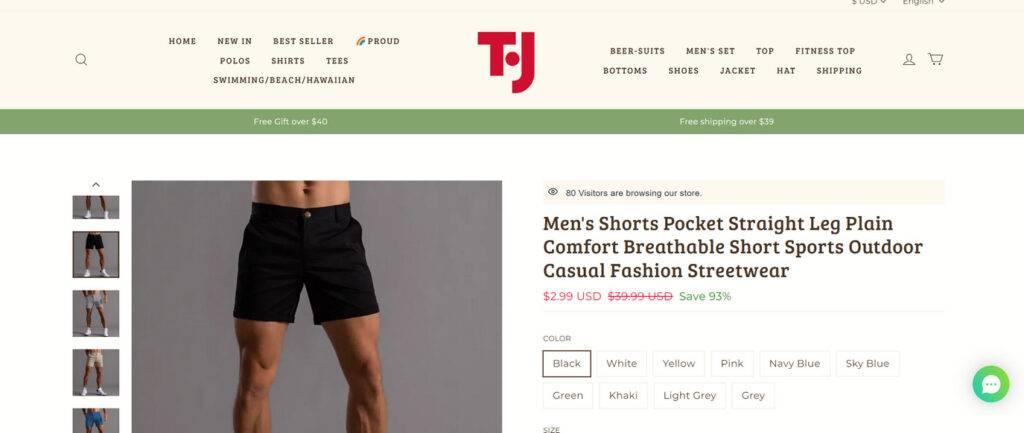Choose the Khaki color option
Screen dimensions: 1024x433
(623, 396)
